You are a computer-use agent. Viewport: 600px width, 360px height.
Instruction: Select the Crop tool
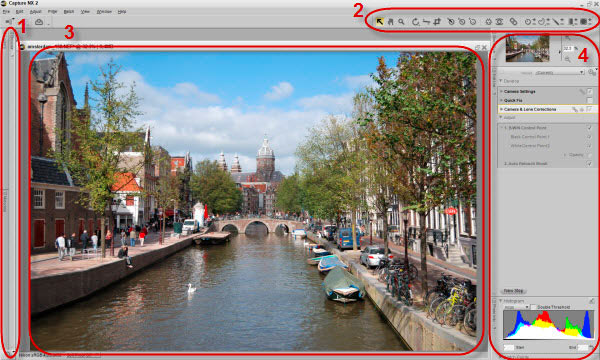pyautogui.click(x=437, y=22)
